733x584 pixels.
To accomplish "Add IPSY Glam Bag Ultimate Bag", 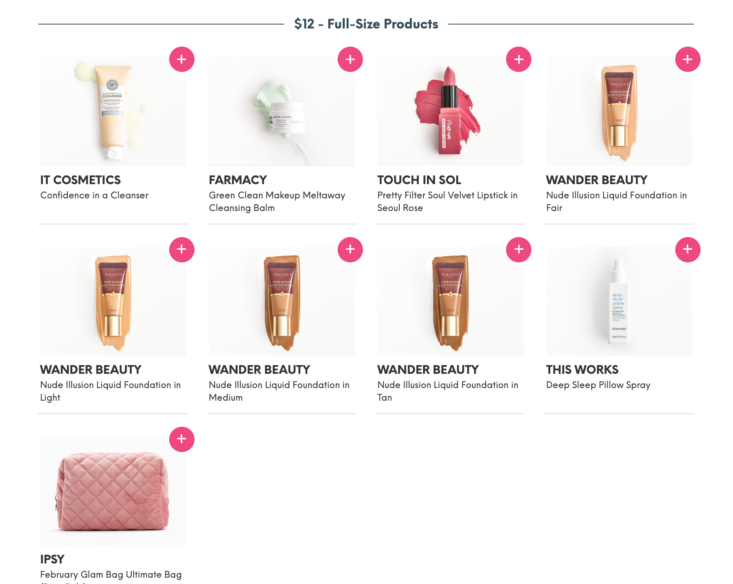I will pos(182,439).
